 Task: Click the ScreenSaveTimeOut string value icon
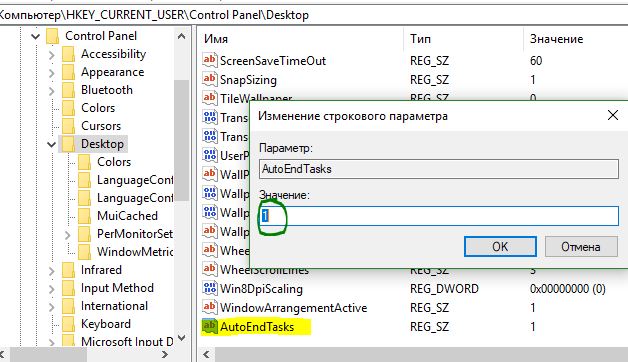coord(209,60)
